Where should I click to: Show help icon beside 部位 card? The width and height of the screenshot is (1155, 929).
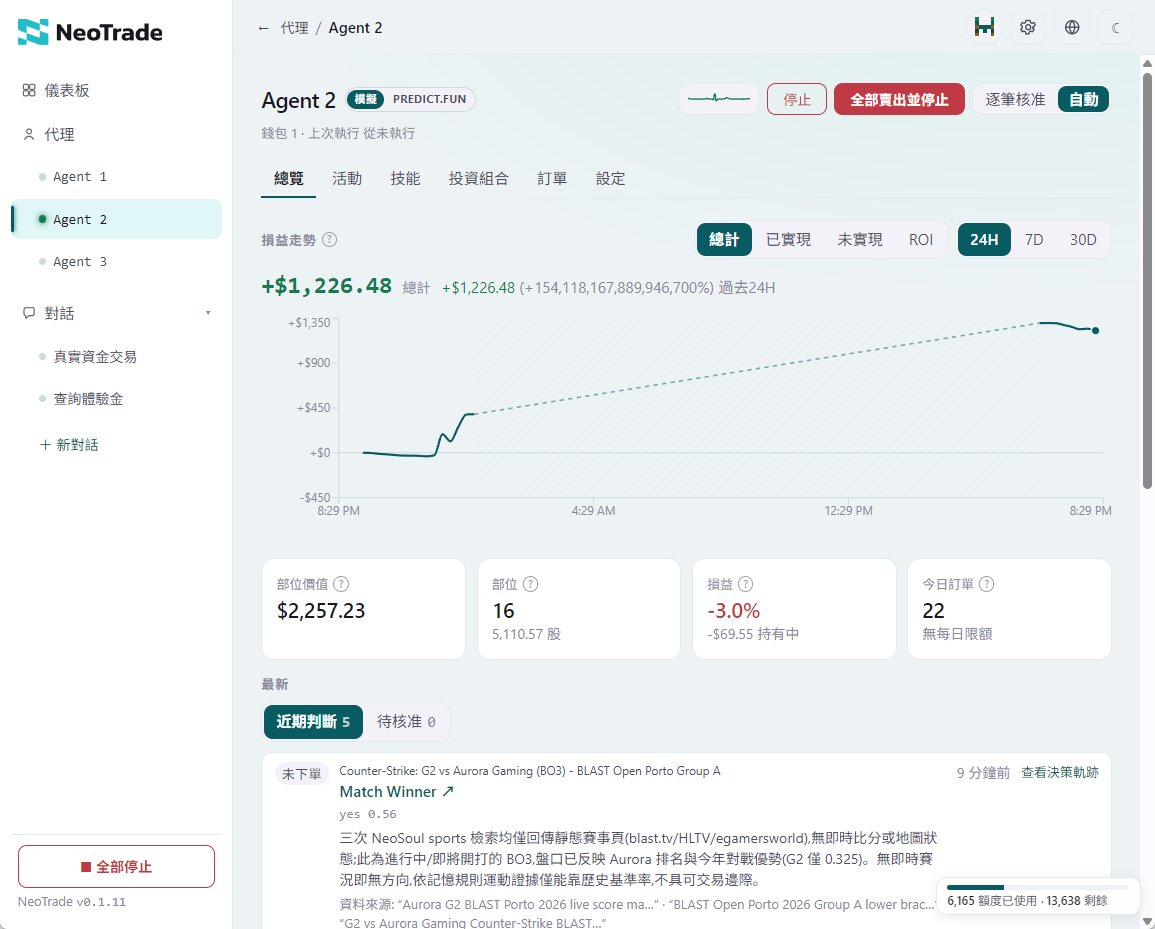click(530, 584)
